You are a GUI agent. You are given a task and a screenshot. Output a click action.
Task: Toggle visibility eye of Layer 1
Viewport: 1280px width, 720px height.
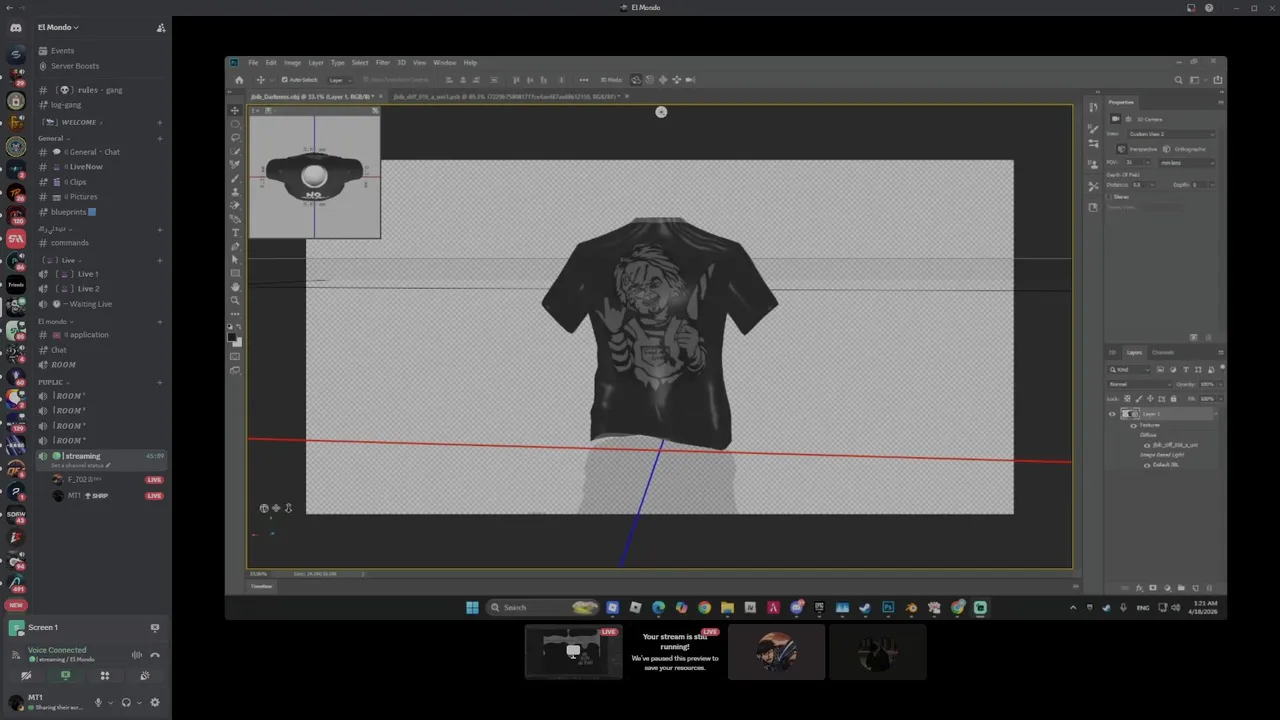pos(1112,414)
